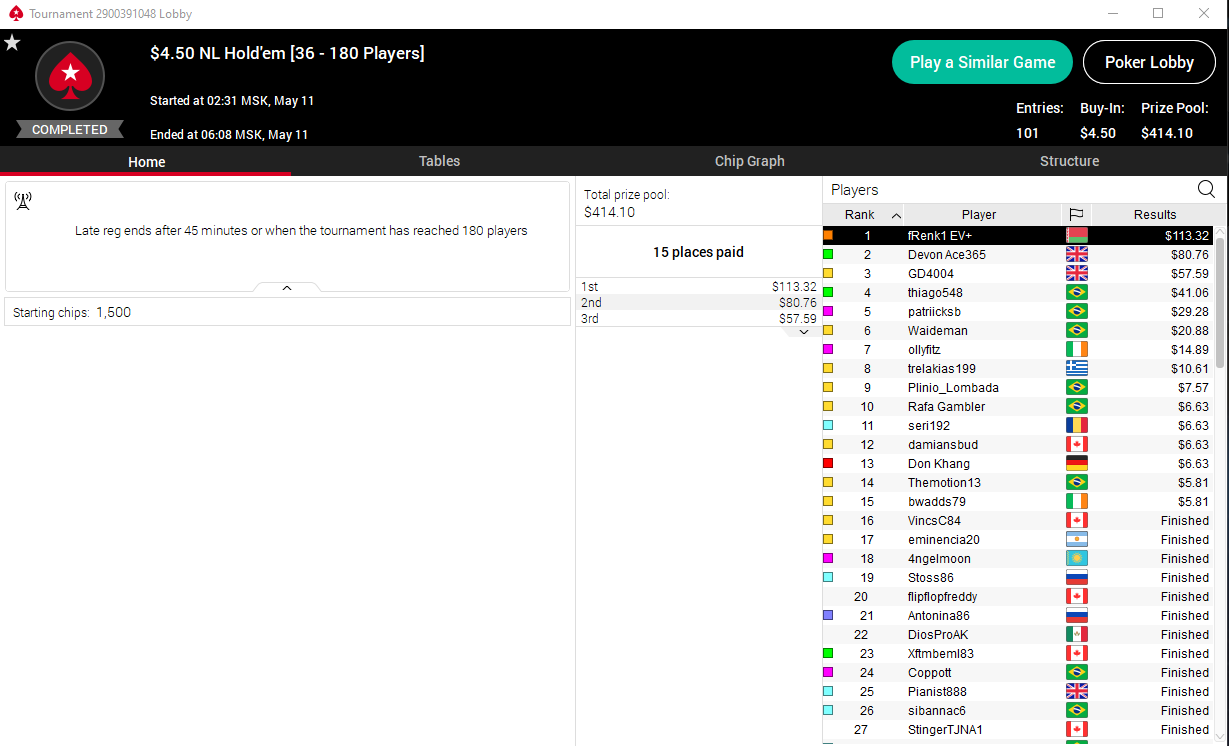Minimize the tournament lobby window

pos(1112,13)
